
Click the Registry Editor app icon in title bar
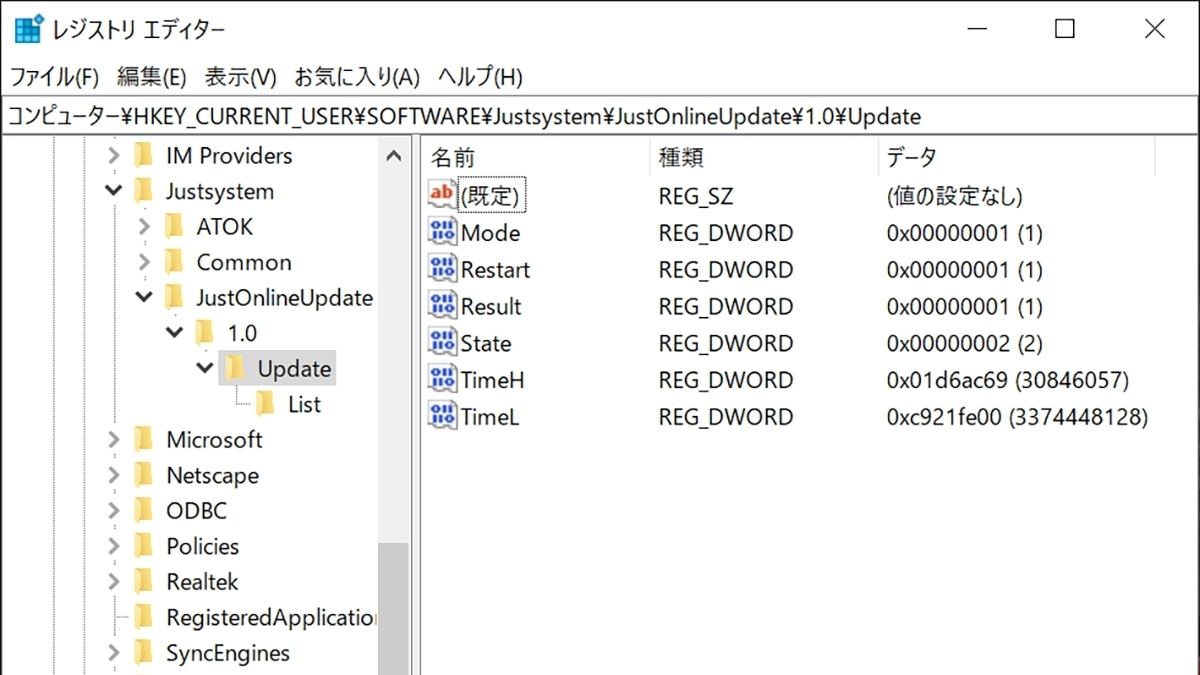(28, 29)
